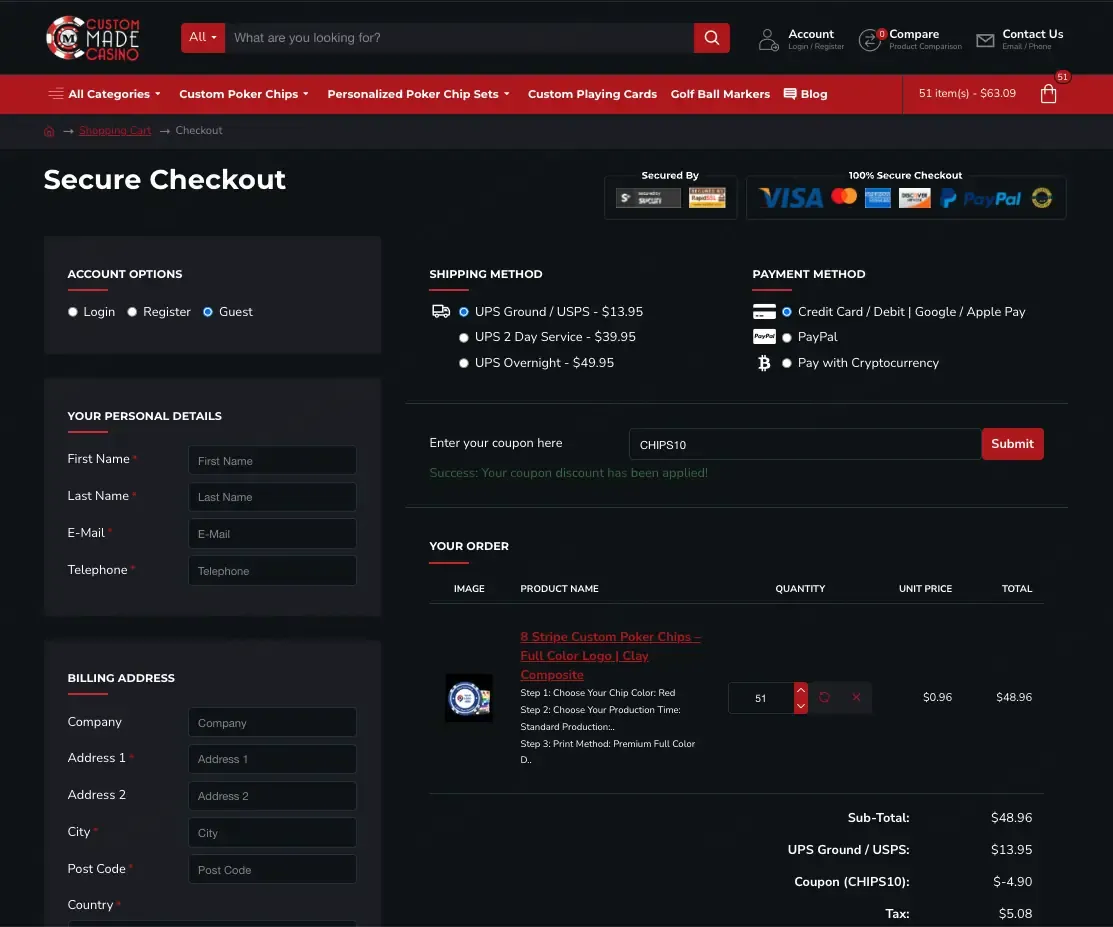Open the Shopping Cart breadcrumb link
The width and height of the screenshot is (1113, 927).
(x=115, y=131)
